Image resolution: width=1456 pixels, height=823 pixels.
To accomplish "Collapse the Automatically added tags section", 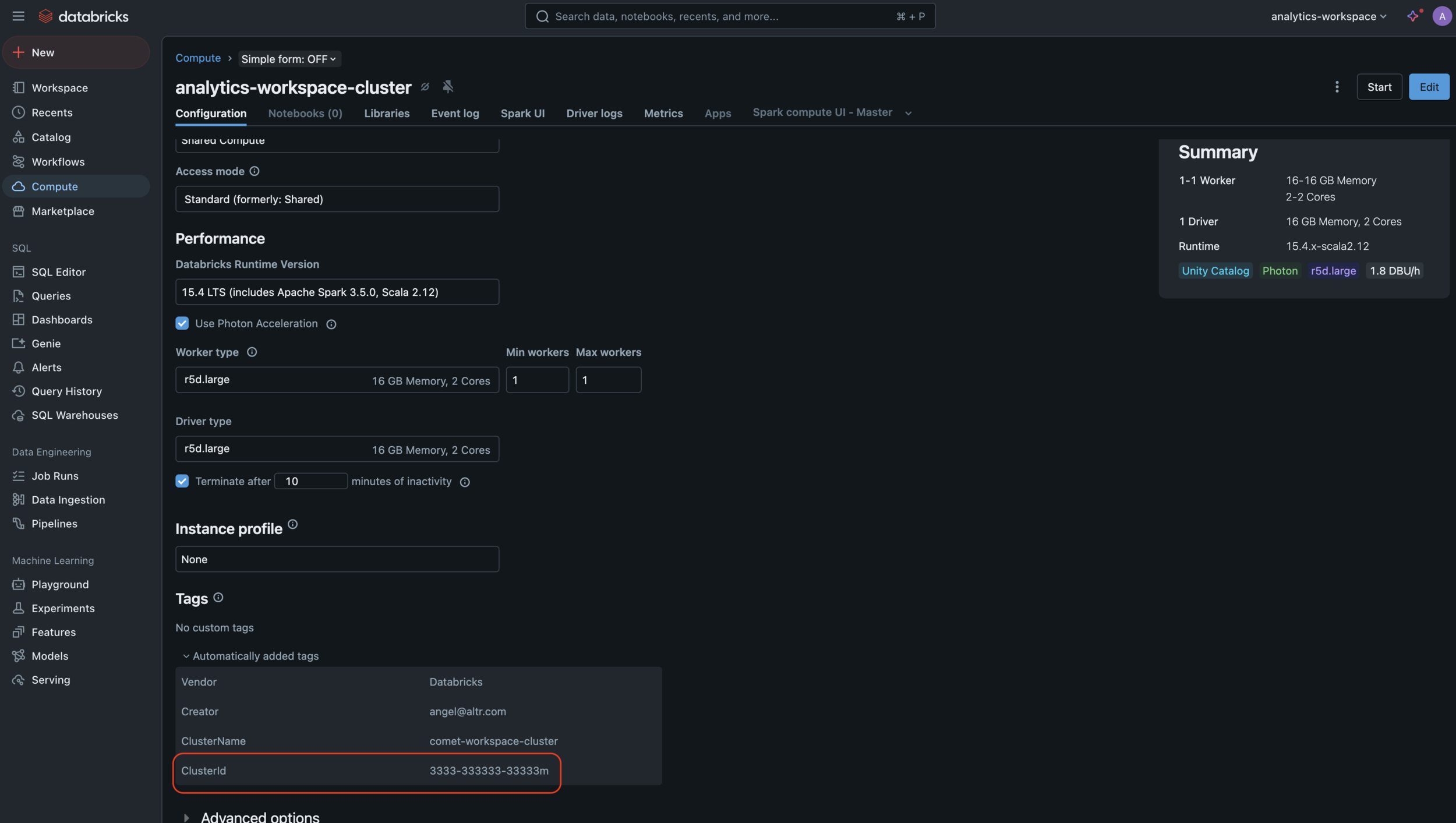I will coord(250,656).
